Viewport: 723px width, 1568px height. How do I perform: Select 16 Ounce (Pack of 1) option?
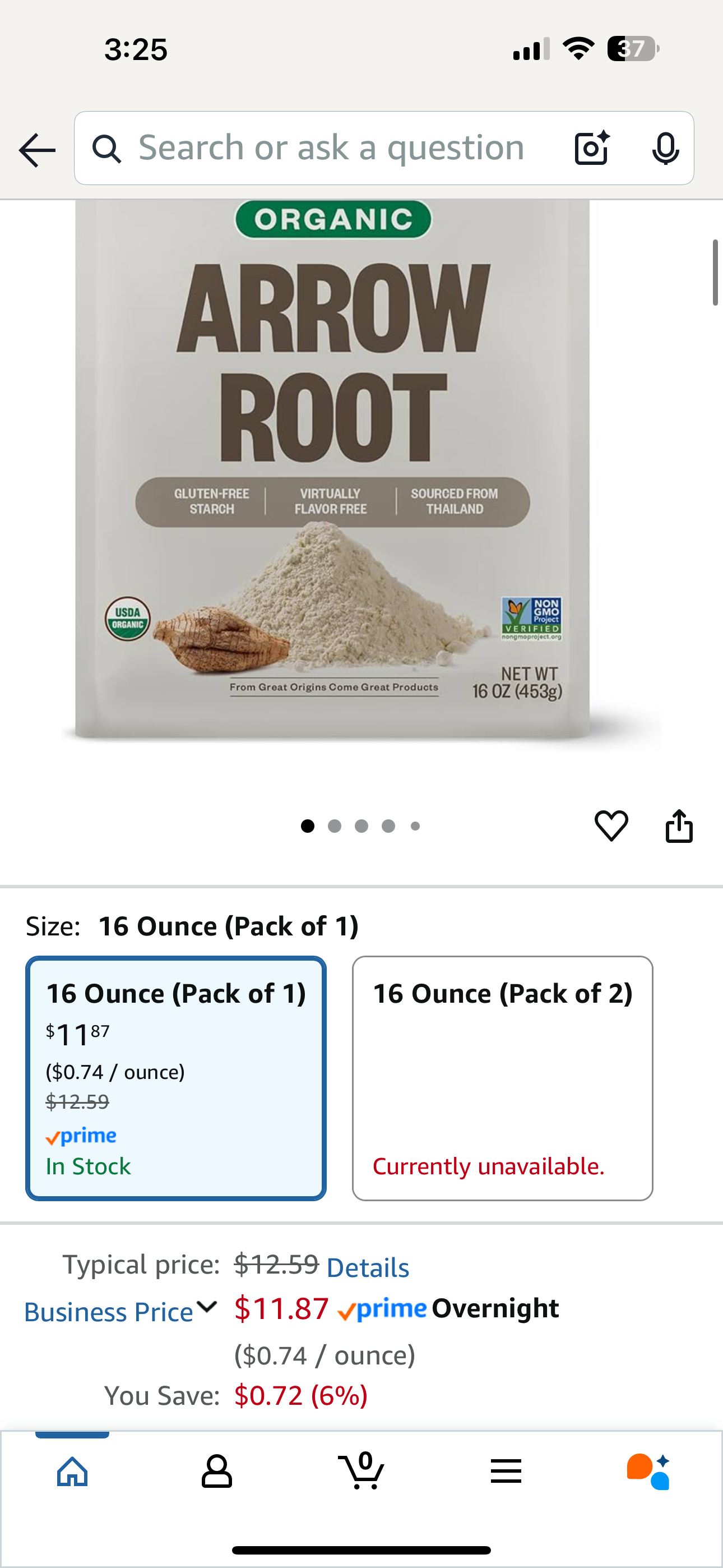[176, 1078]
